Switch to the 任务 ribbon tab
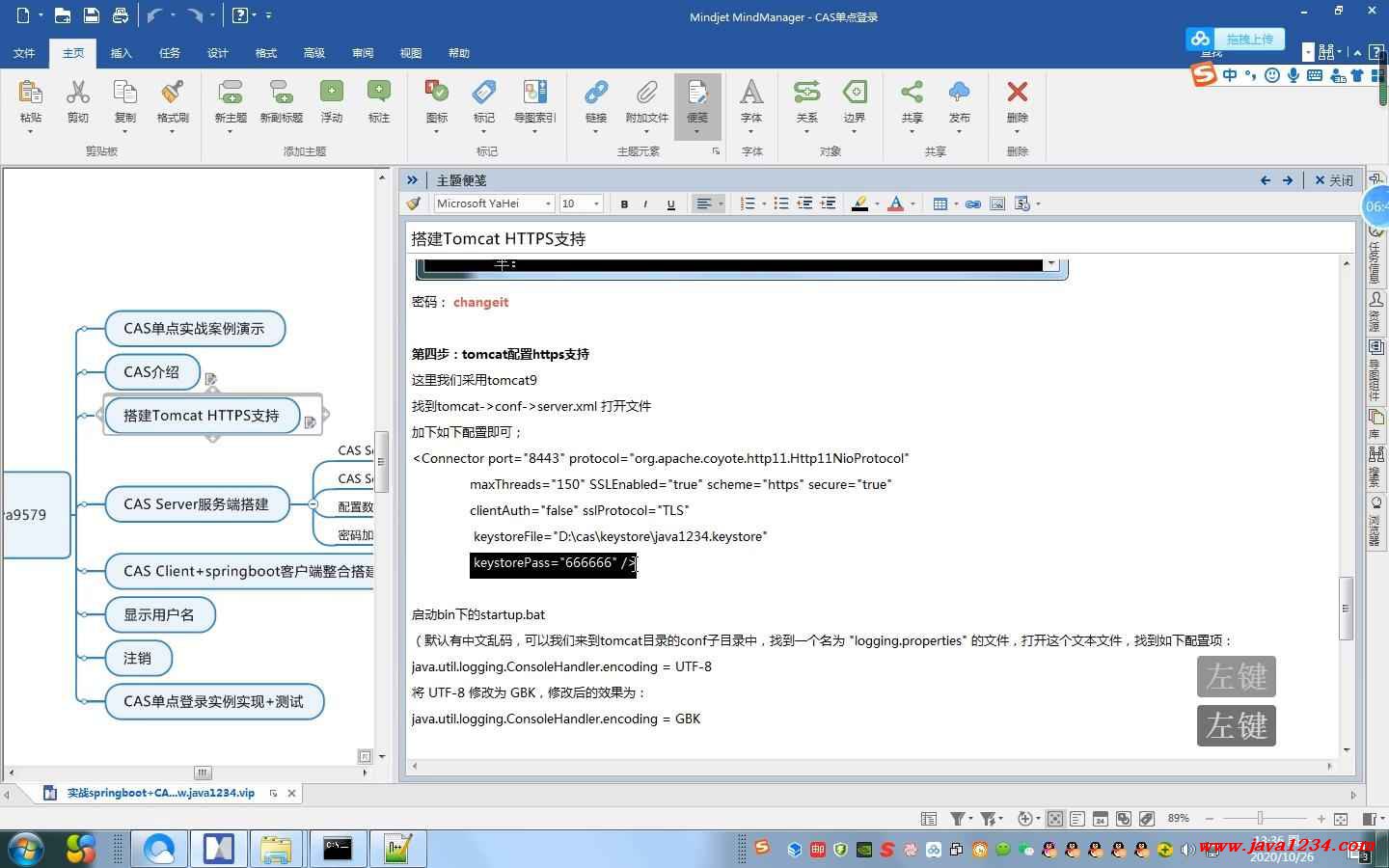The width and height of the screenshot is (1389, 868). [170, 53]
